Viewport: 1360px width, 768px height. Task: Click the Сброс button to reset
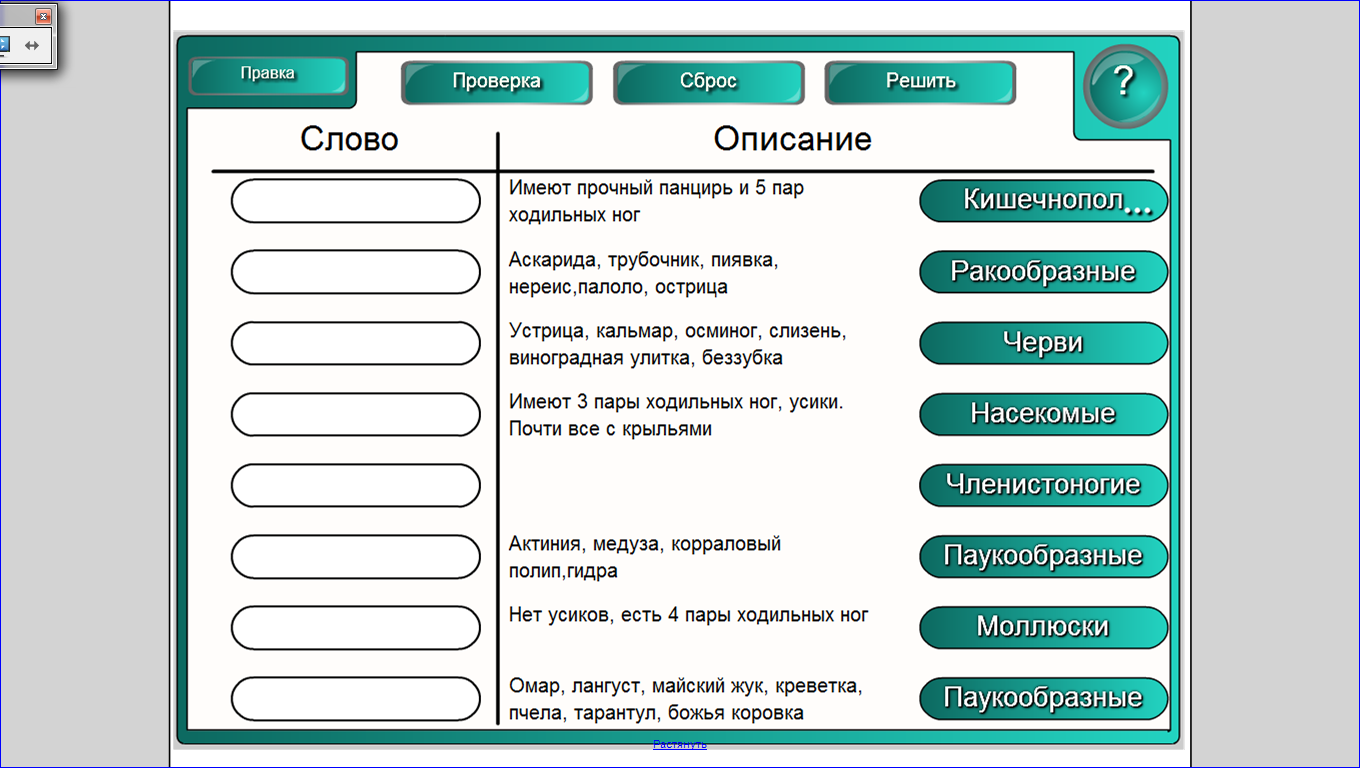pyautogui.click(x=708, y=82)
